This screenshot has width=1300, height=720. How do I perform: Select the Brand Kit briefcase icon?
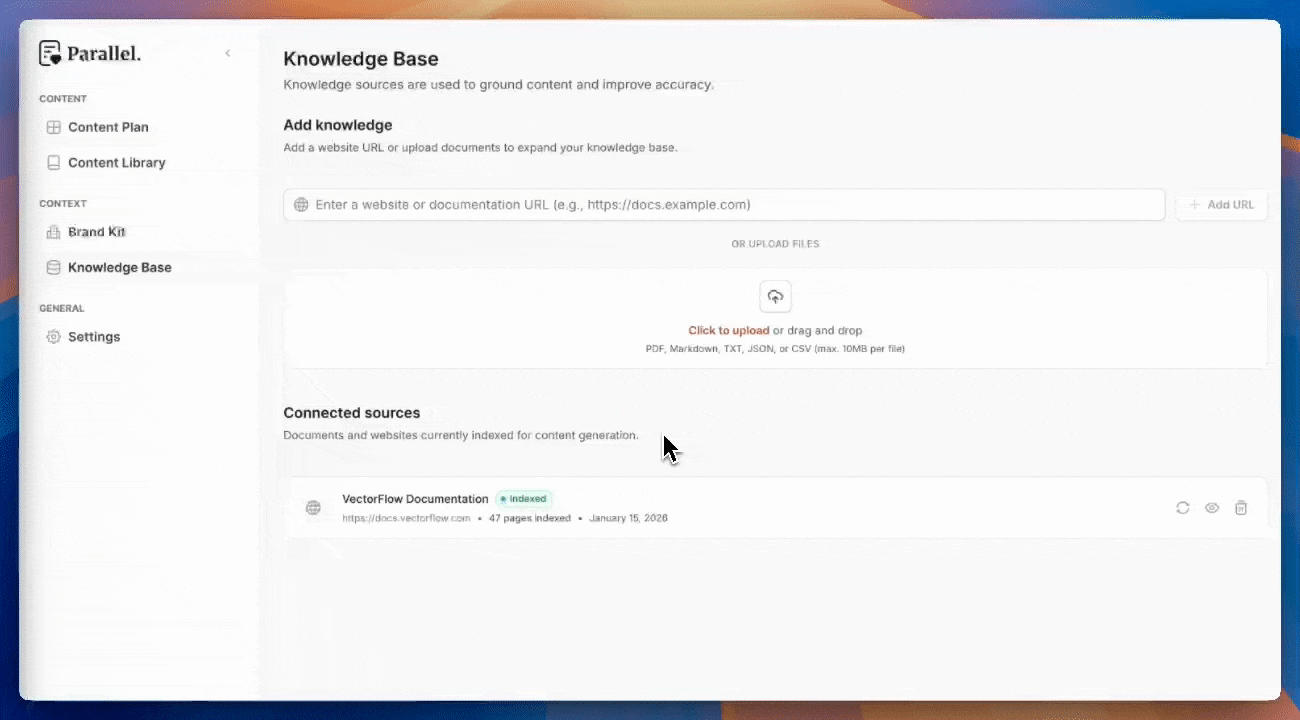coord(52,231)
